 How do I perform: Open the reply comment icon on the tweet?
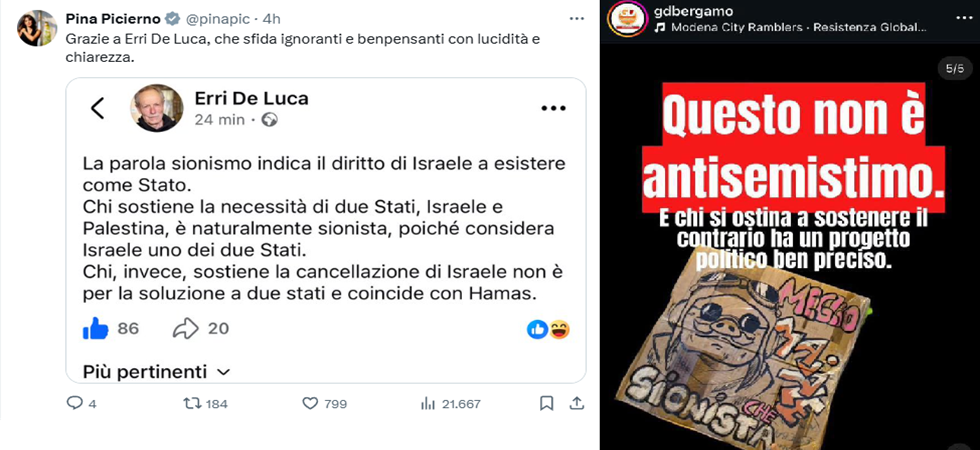point(74,403)
